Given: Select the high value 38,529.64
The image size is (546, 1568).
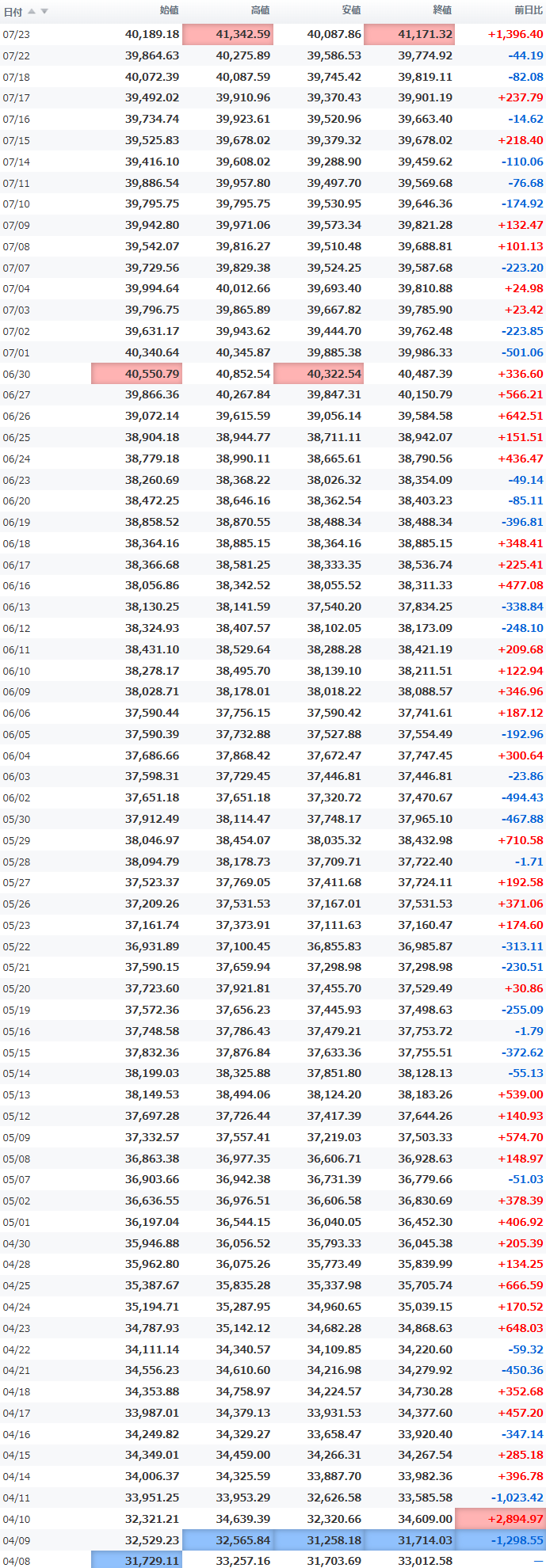Looking at the screenshot, I should pyautogui.click(x=243, y=649).
